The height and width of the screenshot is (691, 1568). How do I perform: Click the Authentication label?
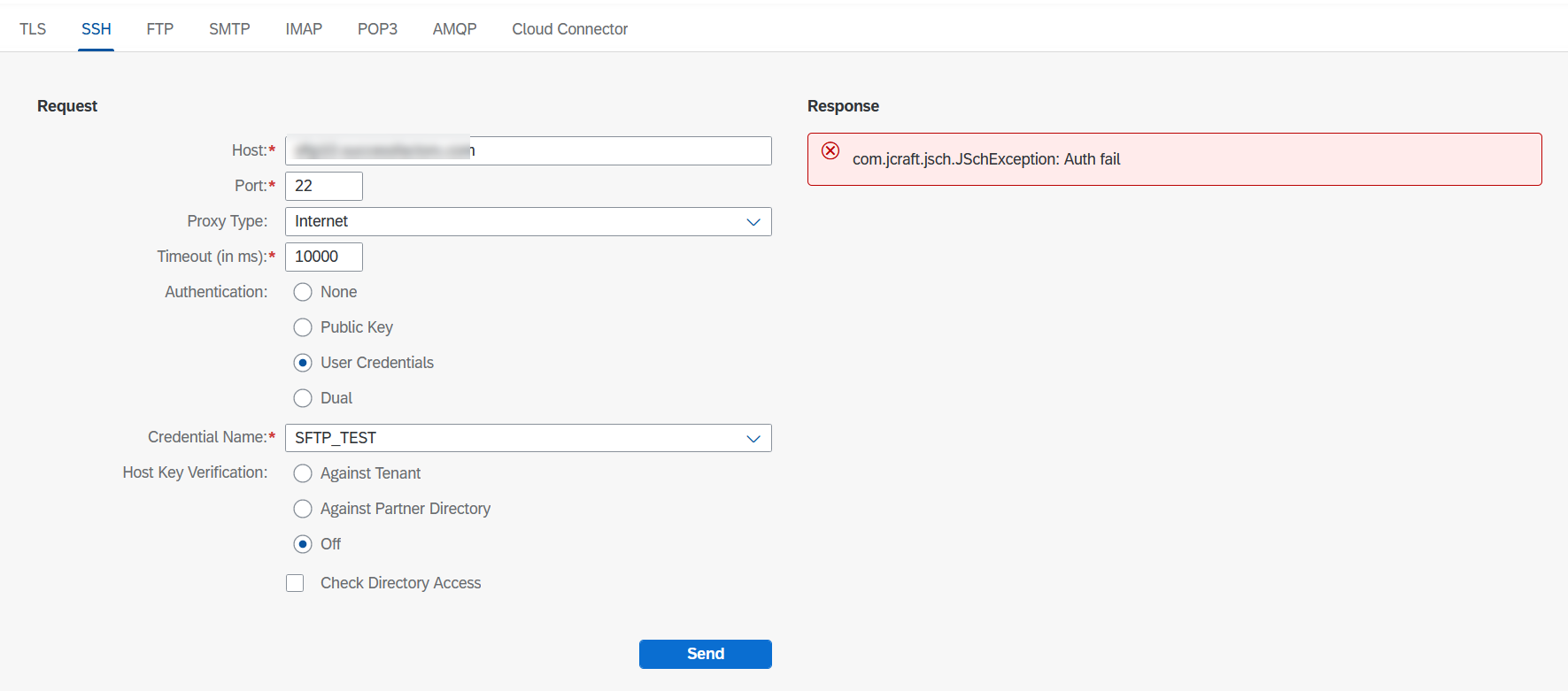point(216,292)
